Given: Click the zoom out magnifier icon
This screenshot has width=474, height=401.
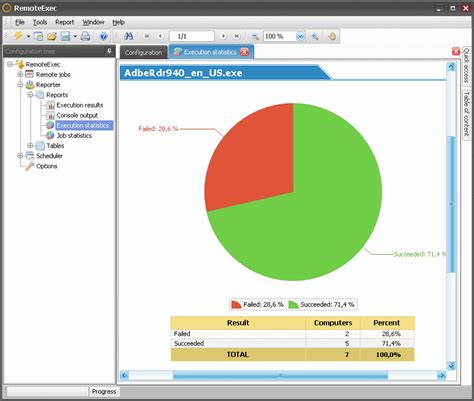Looking at the screenshot, I should coord(255,36).
